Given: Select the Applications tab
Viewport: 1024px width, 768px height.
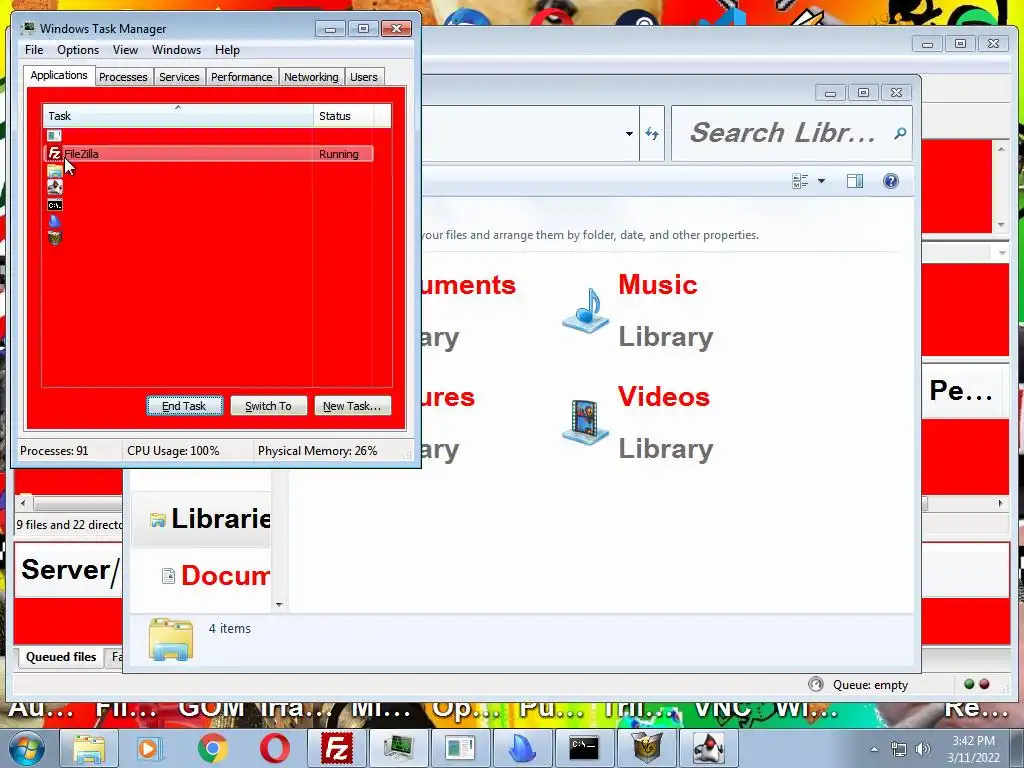Looking at the screenshot, I should pos(59,75).
